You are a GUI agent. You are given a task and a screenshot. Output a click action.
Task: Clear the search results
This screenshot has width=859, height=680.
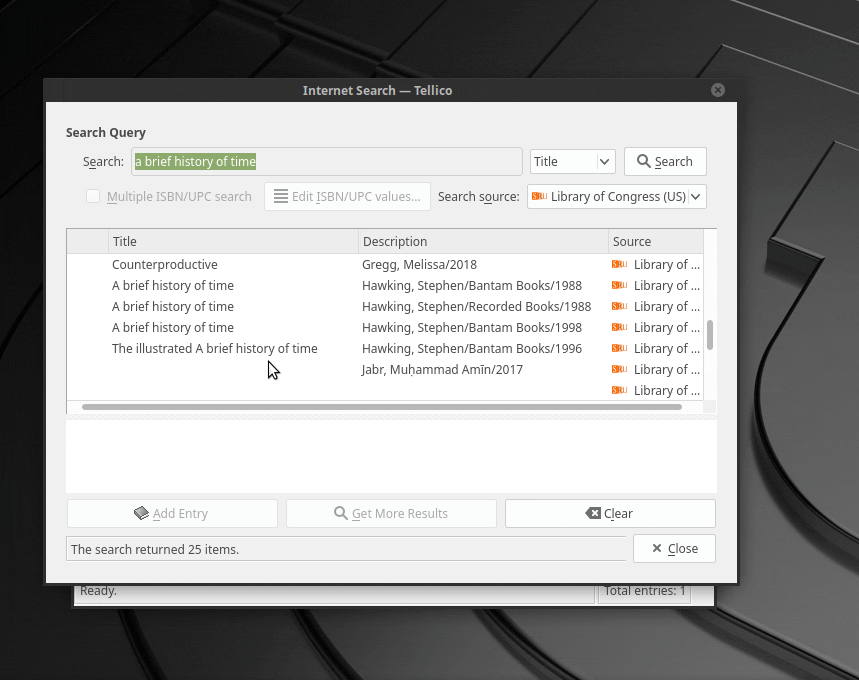[x=610, y=513]
